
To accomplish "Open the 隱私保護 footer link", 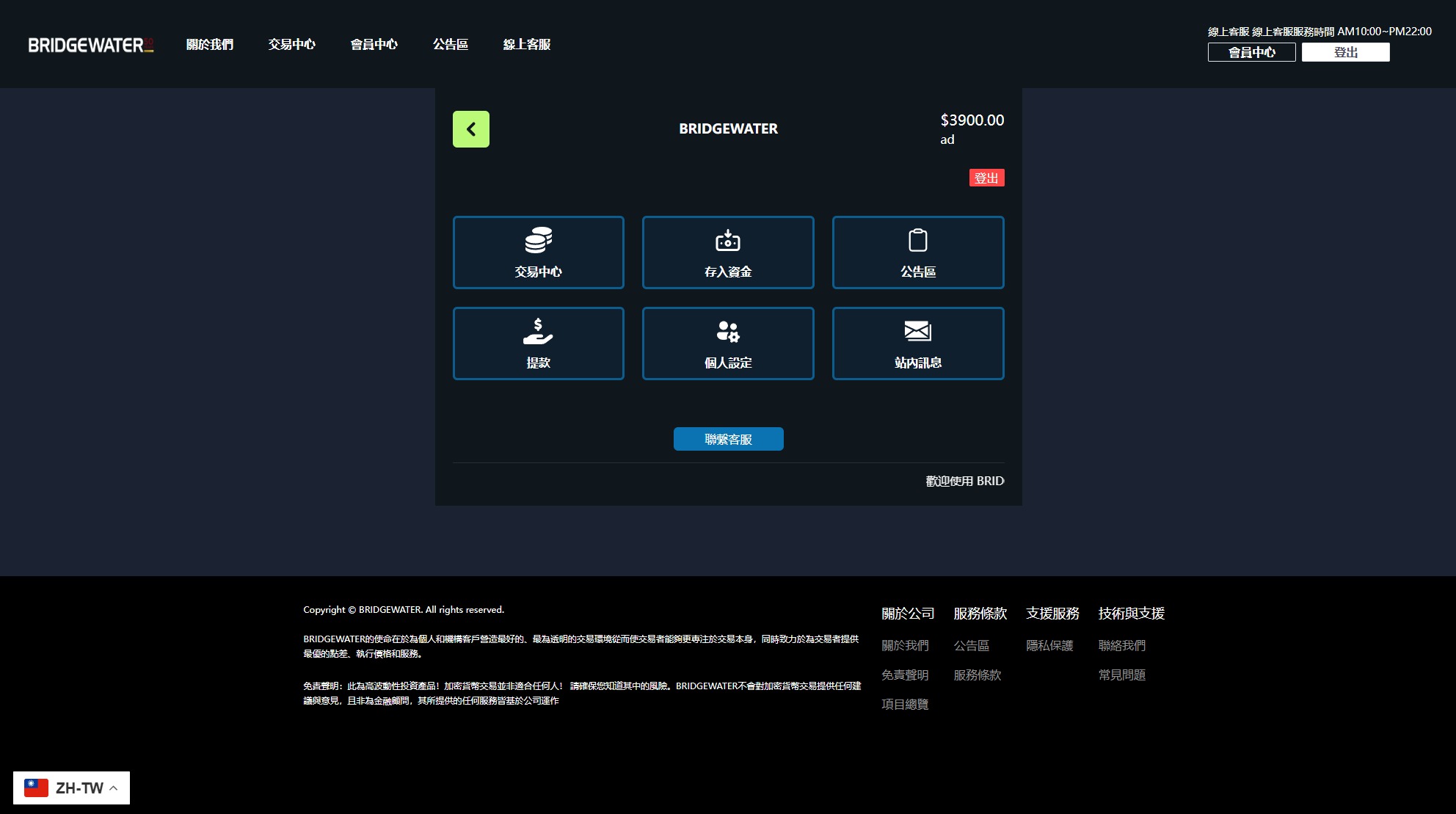I will (1050, 645).
